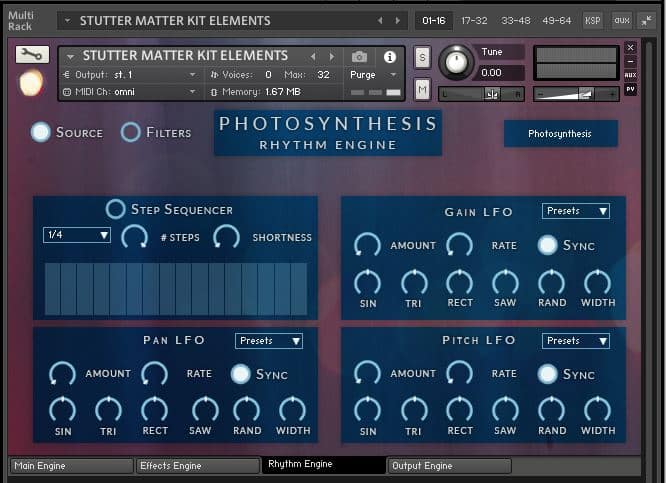The image size is (666, 483).
Task: Click the Max voices 32 value
Action: tap(323, 75)
